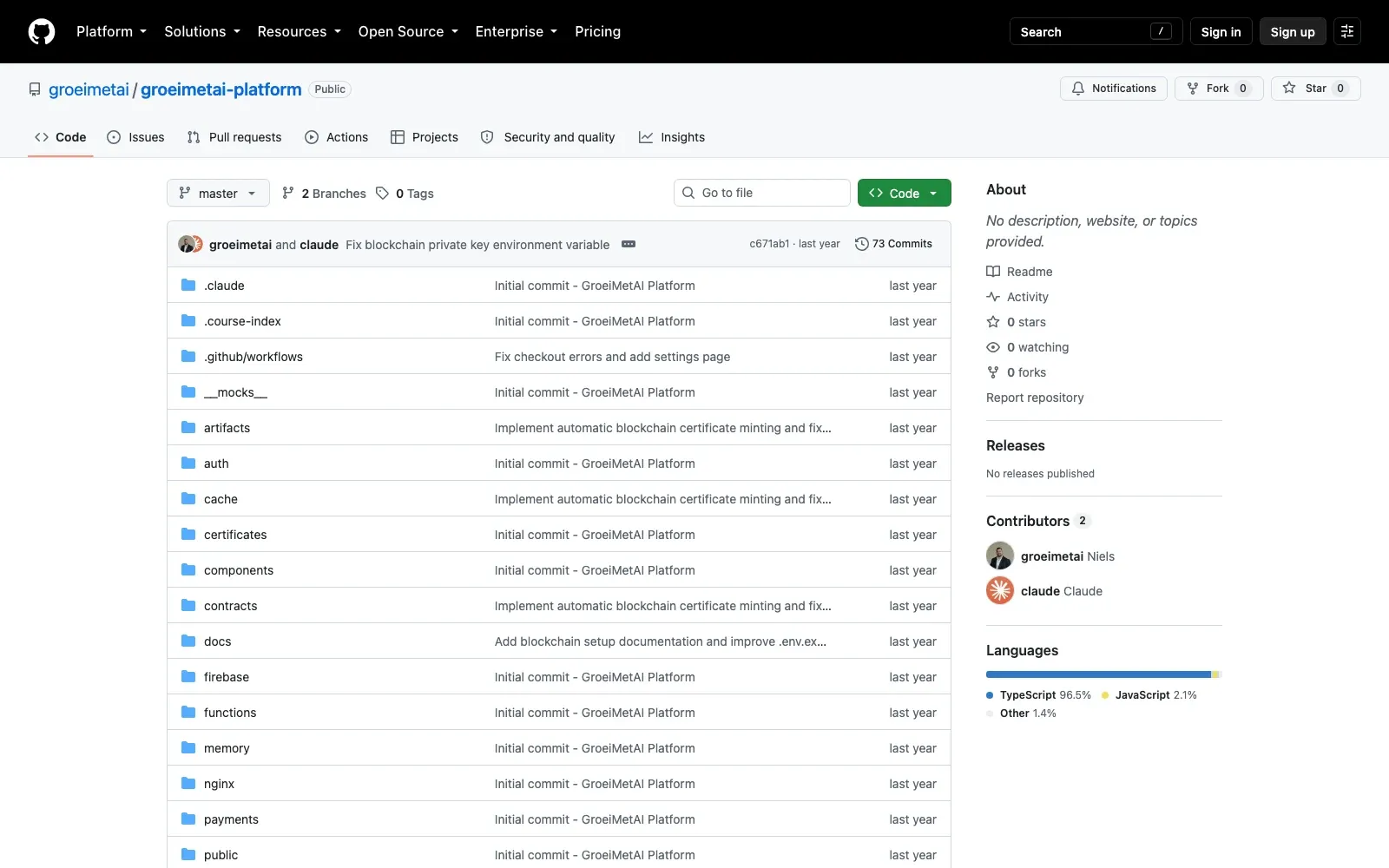Screen dimensions: 1389x868
Task: Click the folder icon for .claude
Action: [x=188, y=285]
